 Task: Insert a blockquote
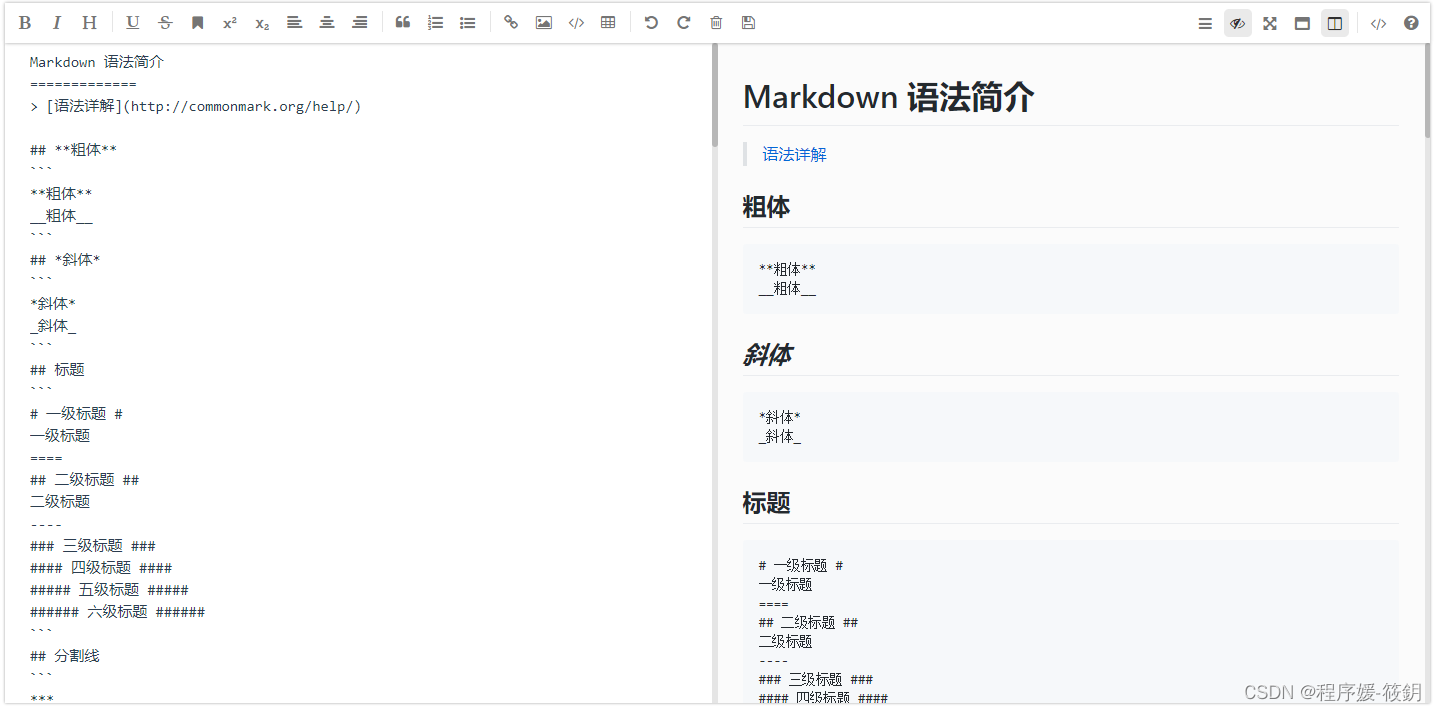(403, 23)
